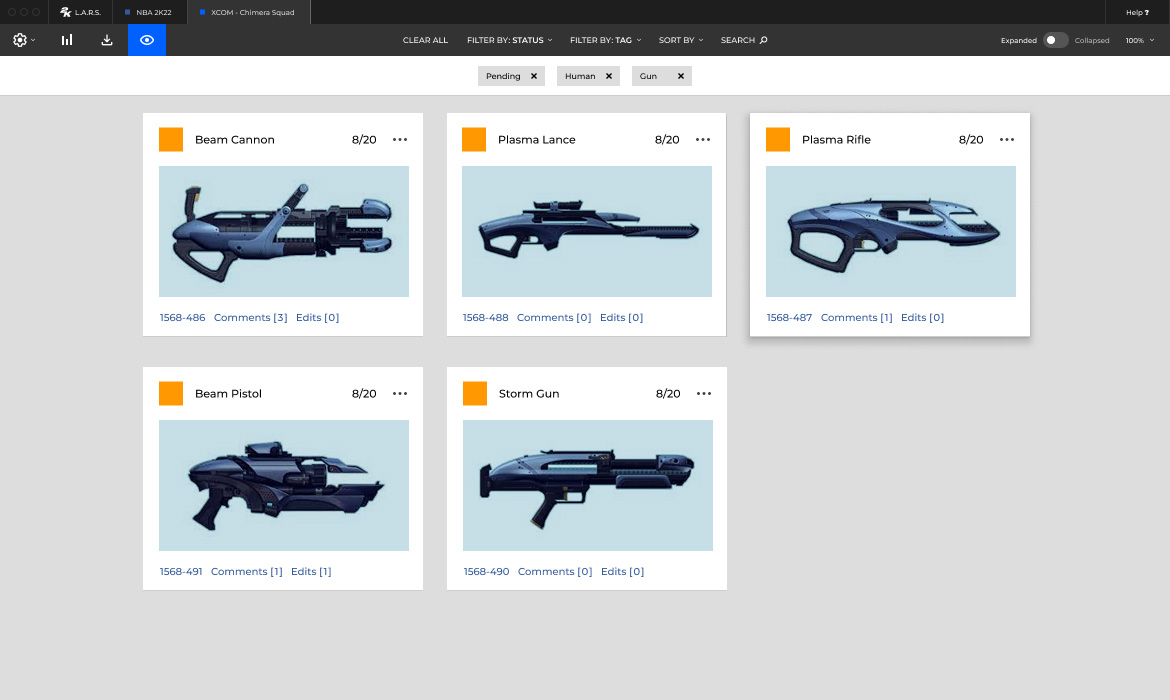Toggle the eye visibility view button

(147, 40)
